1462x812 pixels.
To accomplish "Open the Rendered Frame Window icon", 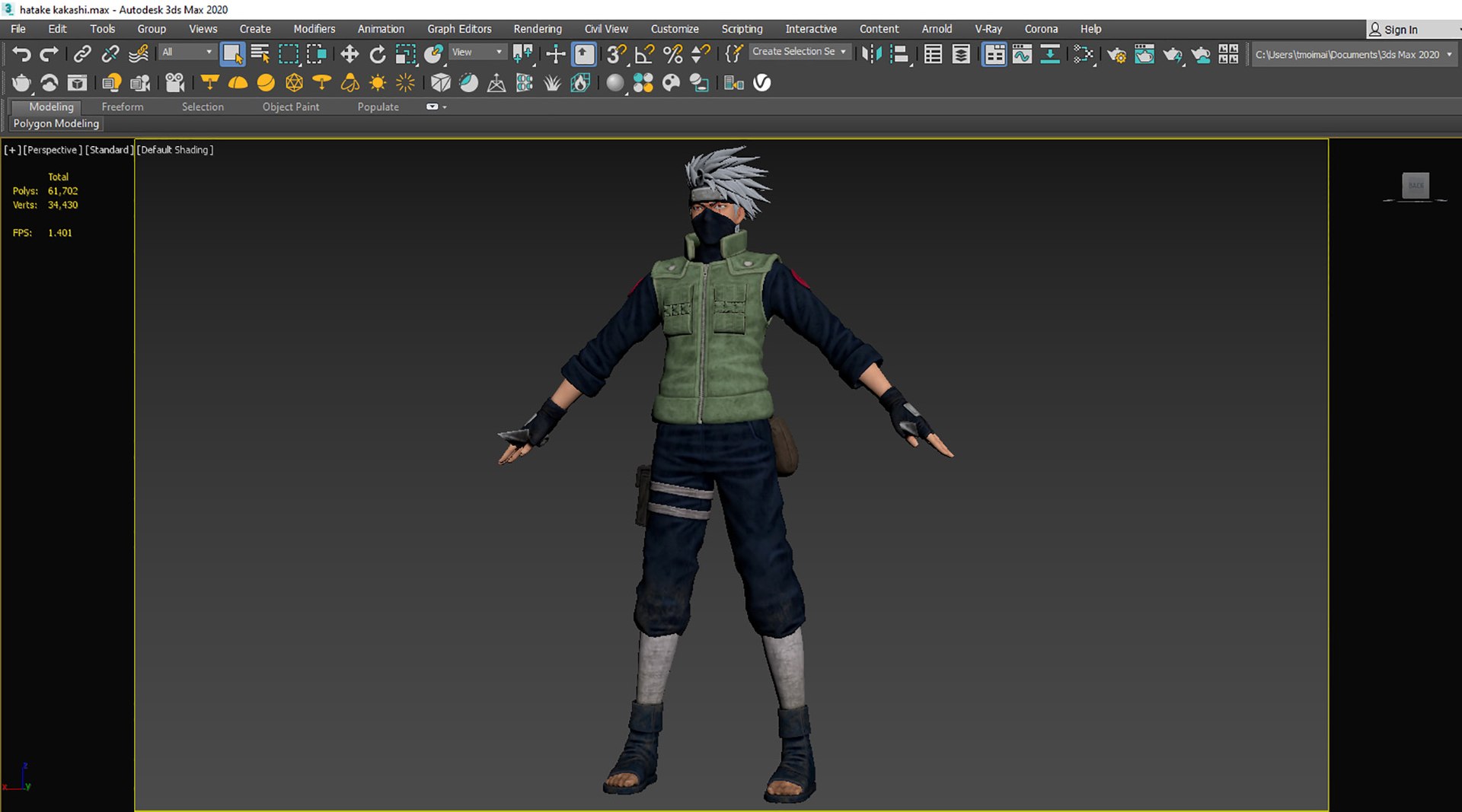I will click(1144, 54).
